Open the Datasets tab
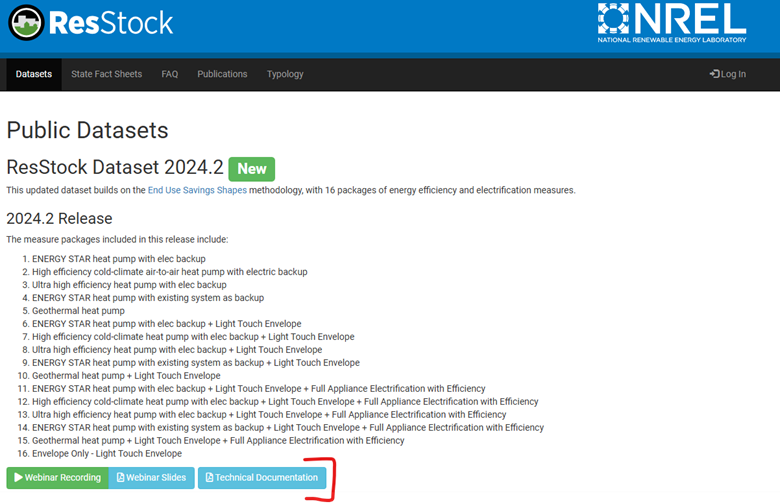Screen dimensions: 780x504 point(34,74)
